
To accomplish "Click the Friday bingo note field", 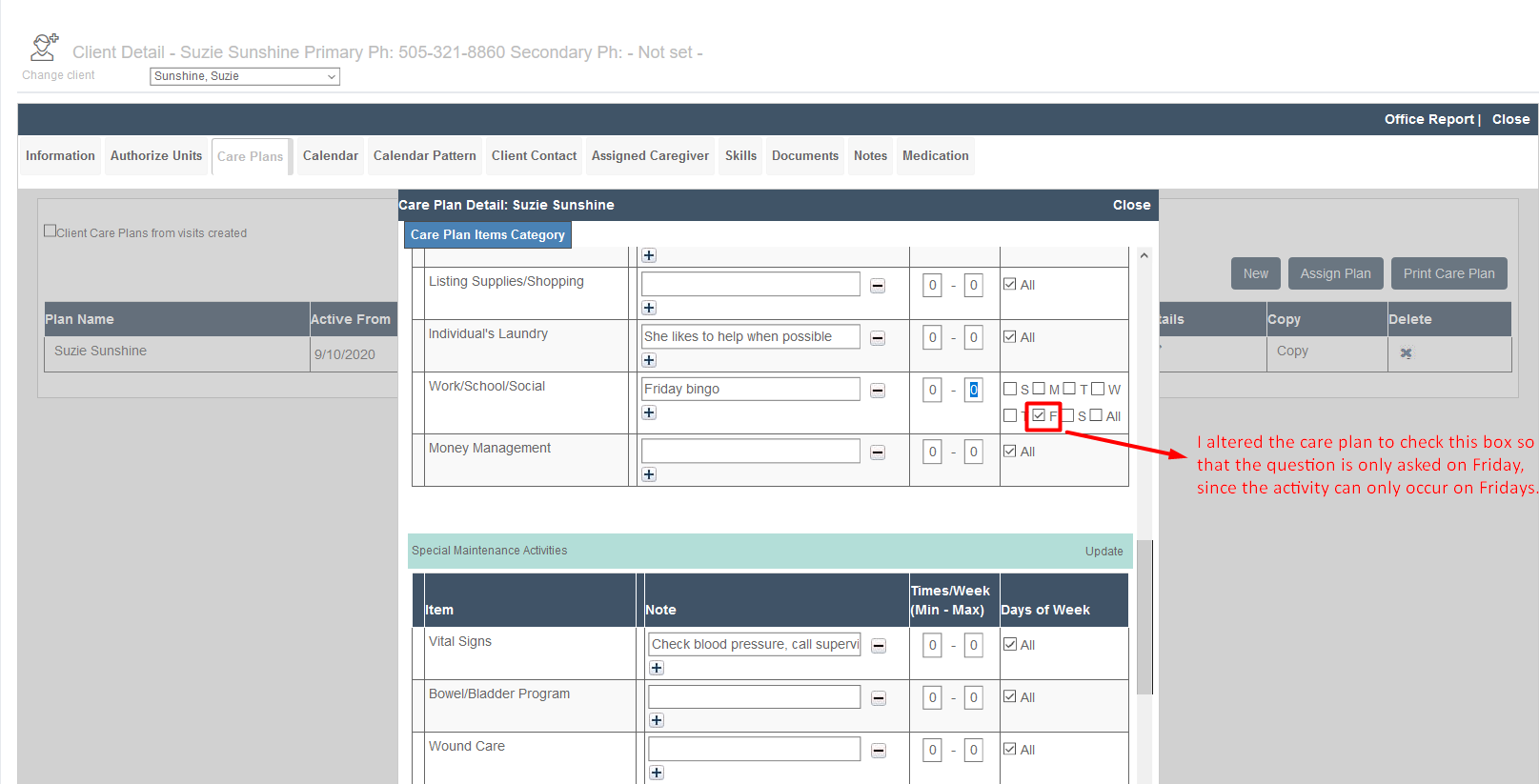I will tap(751, 389).
